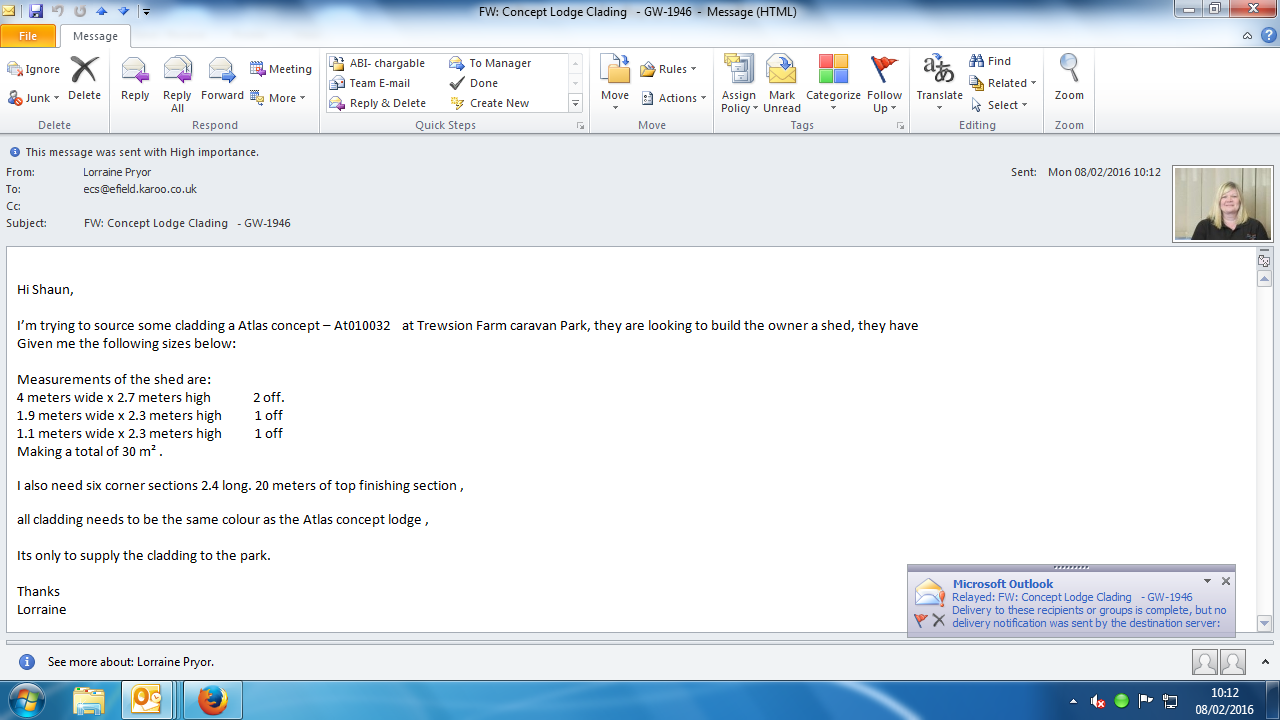1280x720 pixels.
Task: Open the Follow Up flag menu
Action: (884, 84)
